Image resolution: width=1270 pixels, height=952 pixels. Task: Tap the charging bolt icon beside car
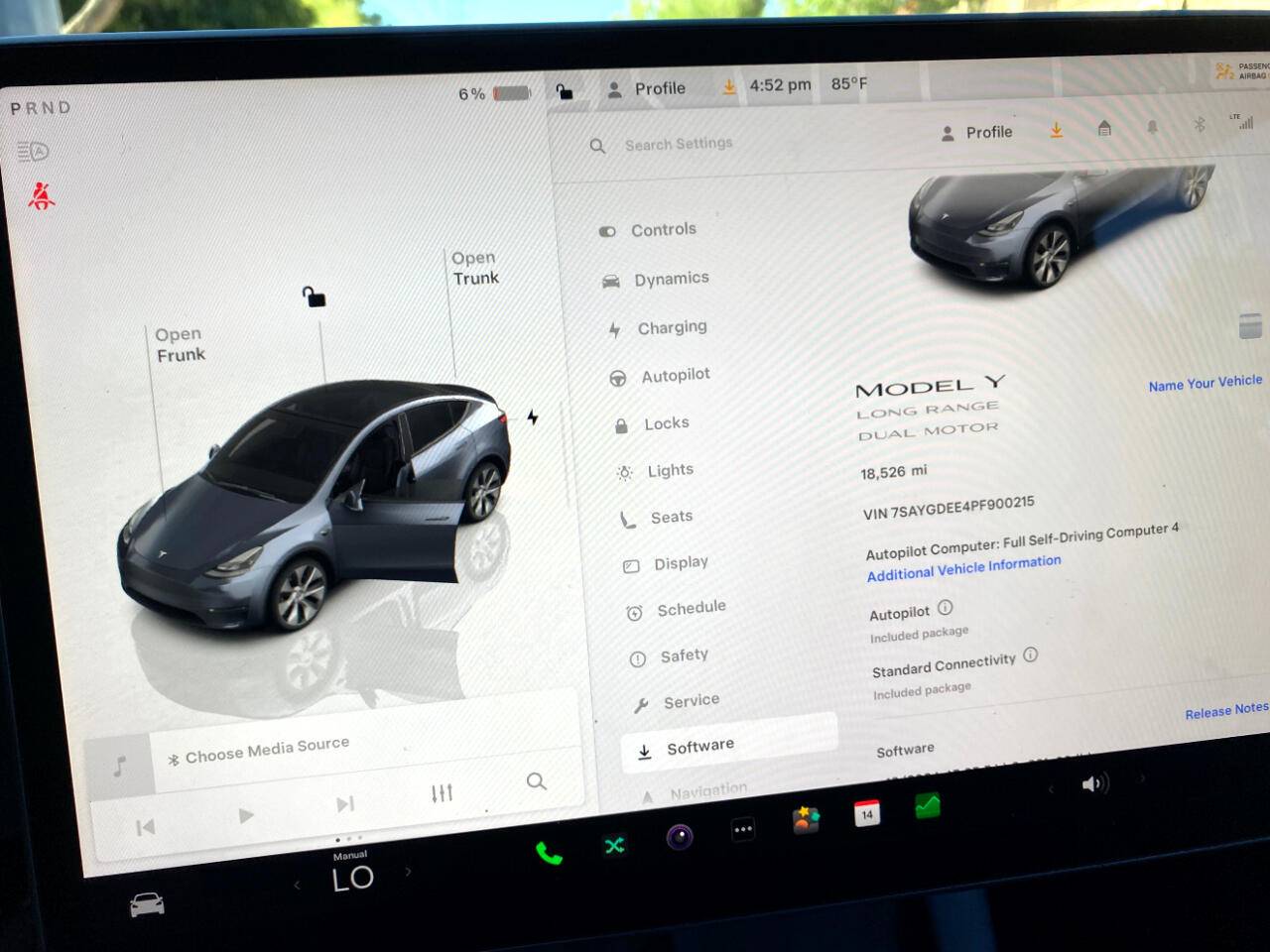[x=533, y=417]
